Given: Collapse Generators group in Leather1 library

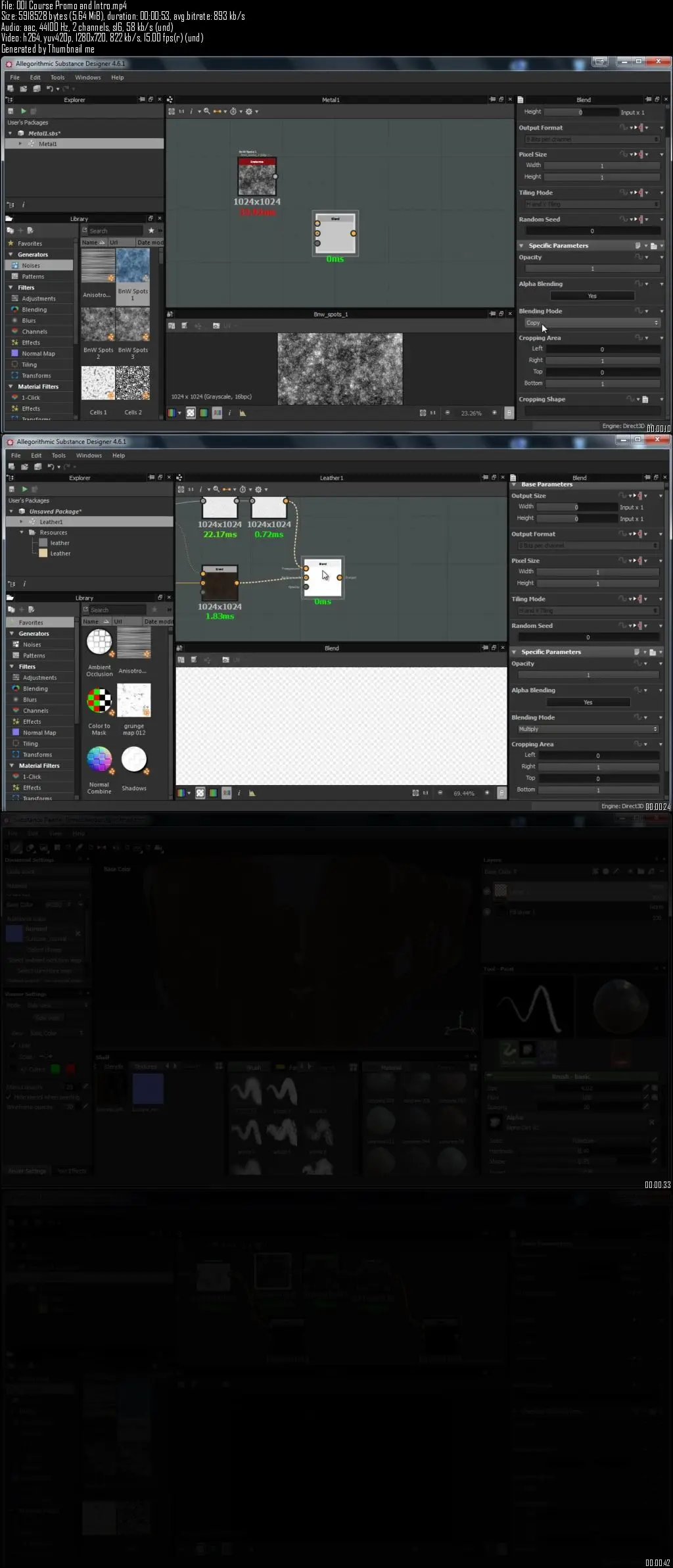Looking at the screenshot, I should [12, 634].
